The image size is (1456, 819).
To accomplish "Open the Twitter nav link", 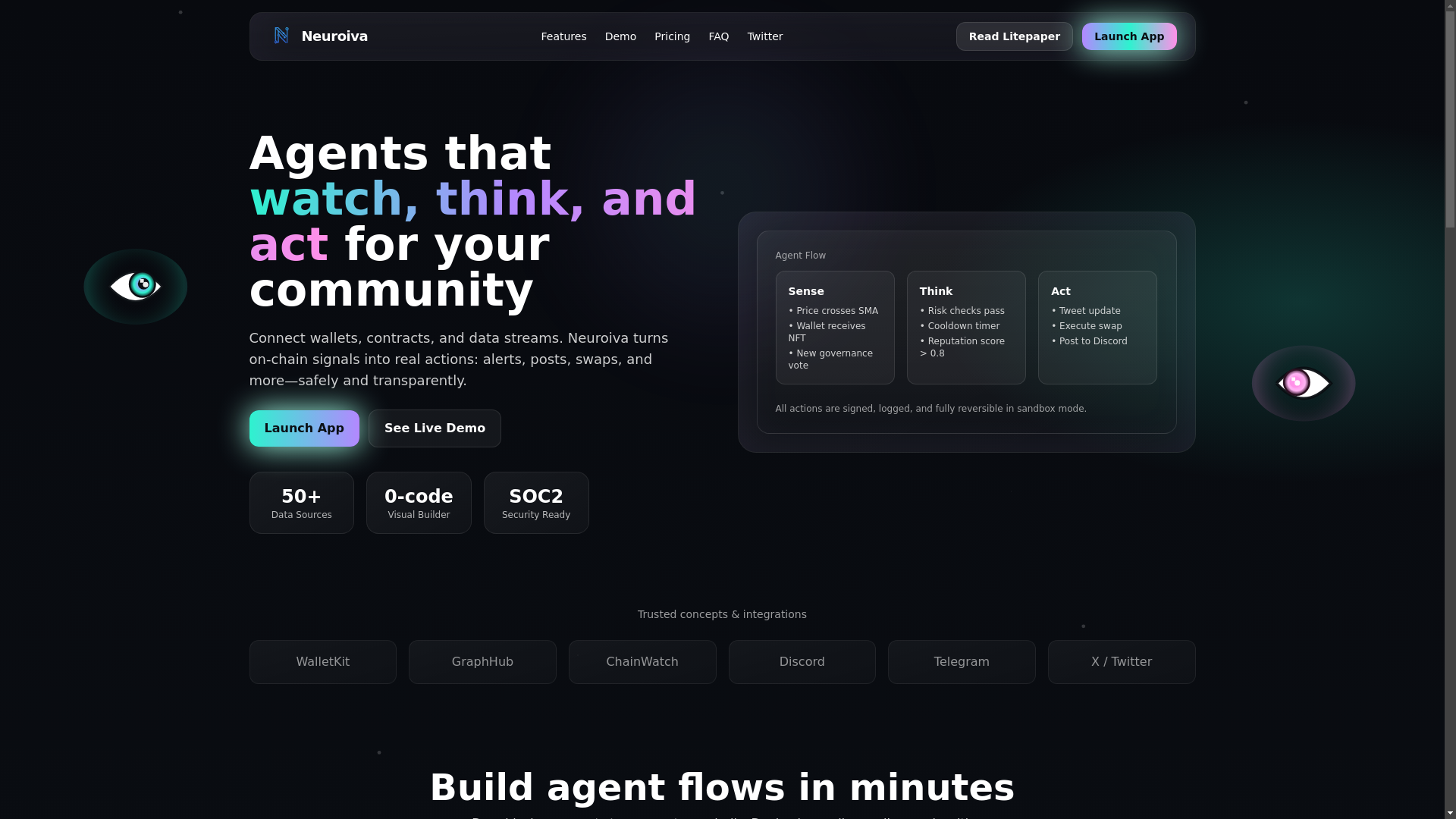I will pos(765,36).
